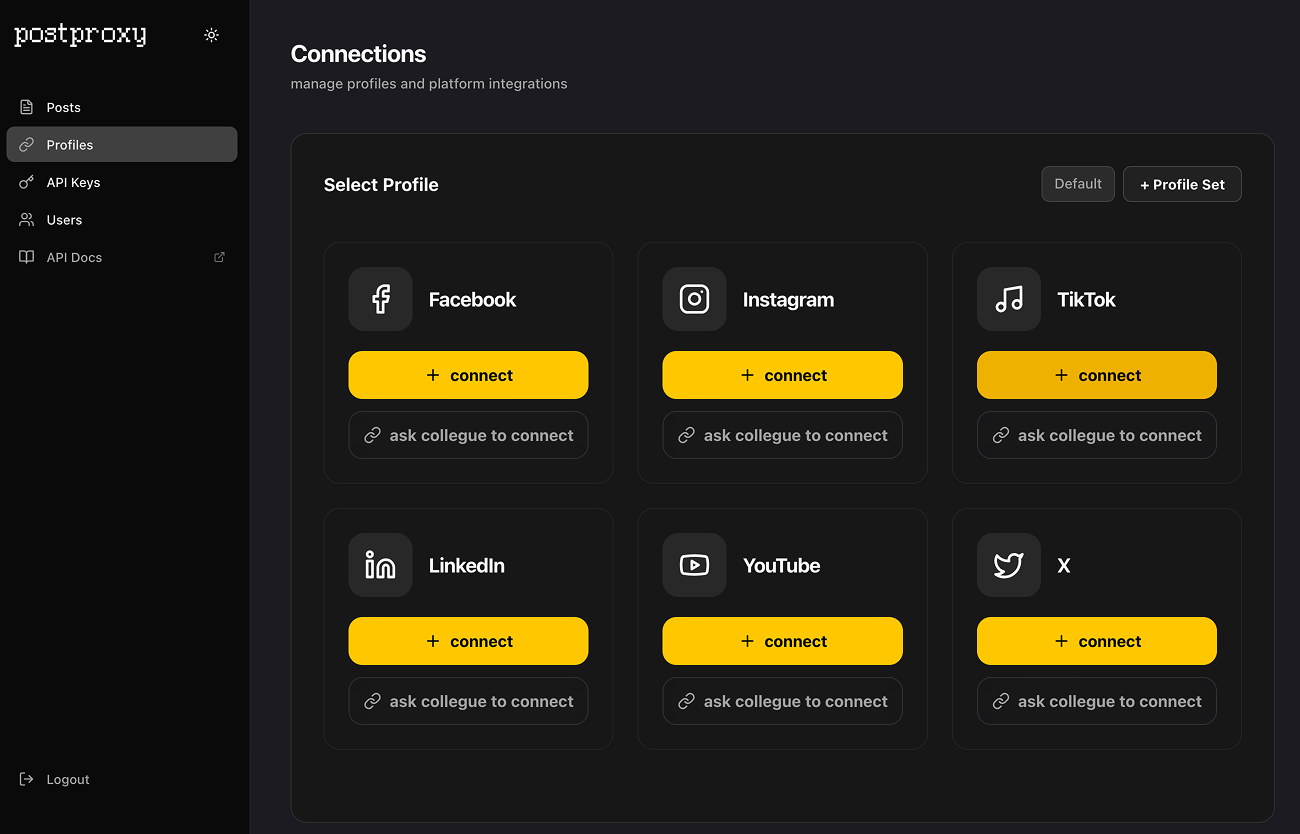The width and height of the screenshot is (1300, 834).
Task: Ask a colleague to connect TikTok
Action: coord(1096,435)
